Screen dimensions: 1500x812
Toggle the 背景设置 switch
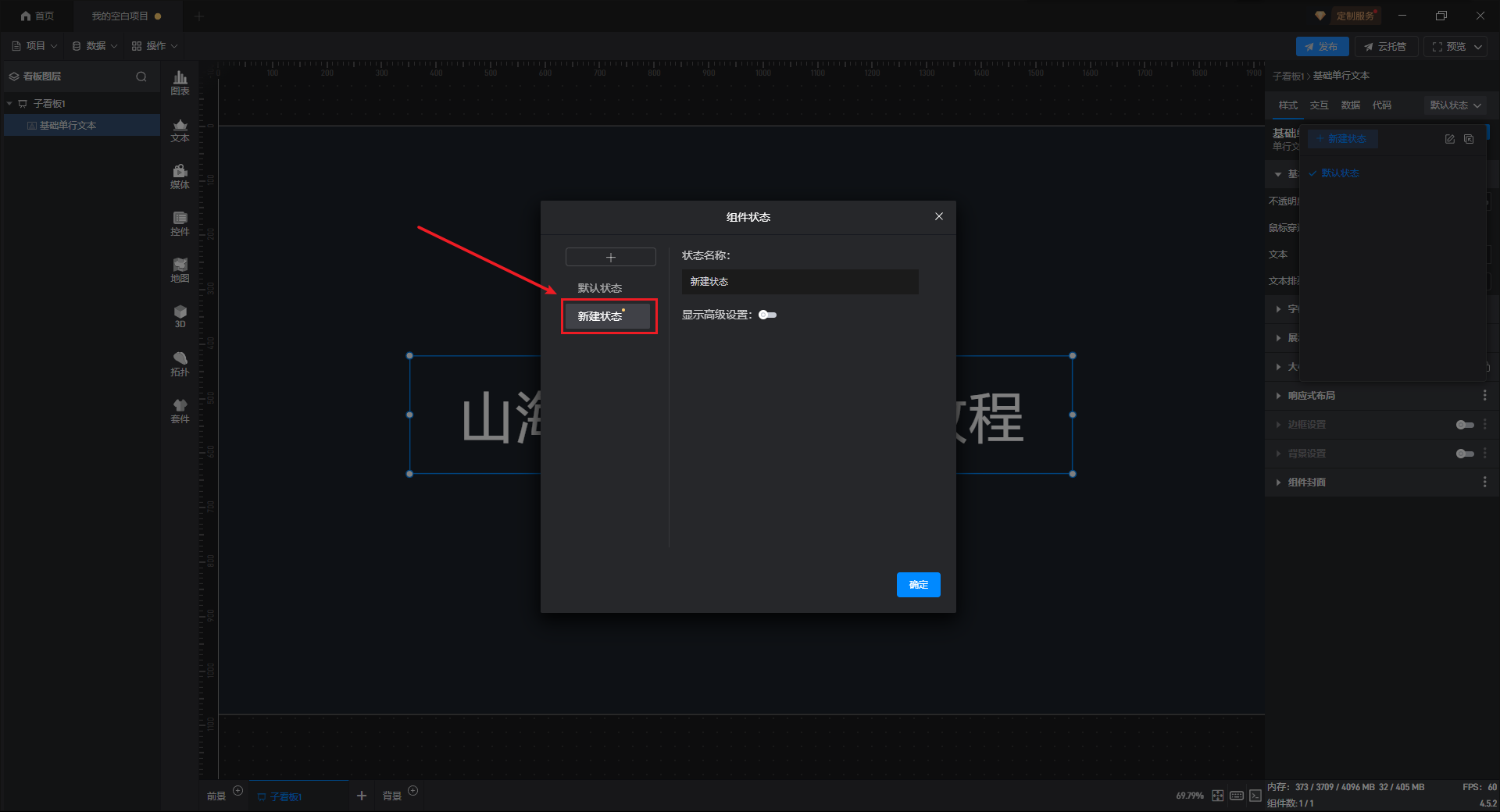tap(1465, 454)
